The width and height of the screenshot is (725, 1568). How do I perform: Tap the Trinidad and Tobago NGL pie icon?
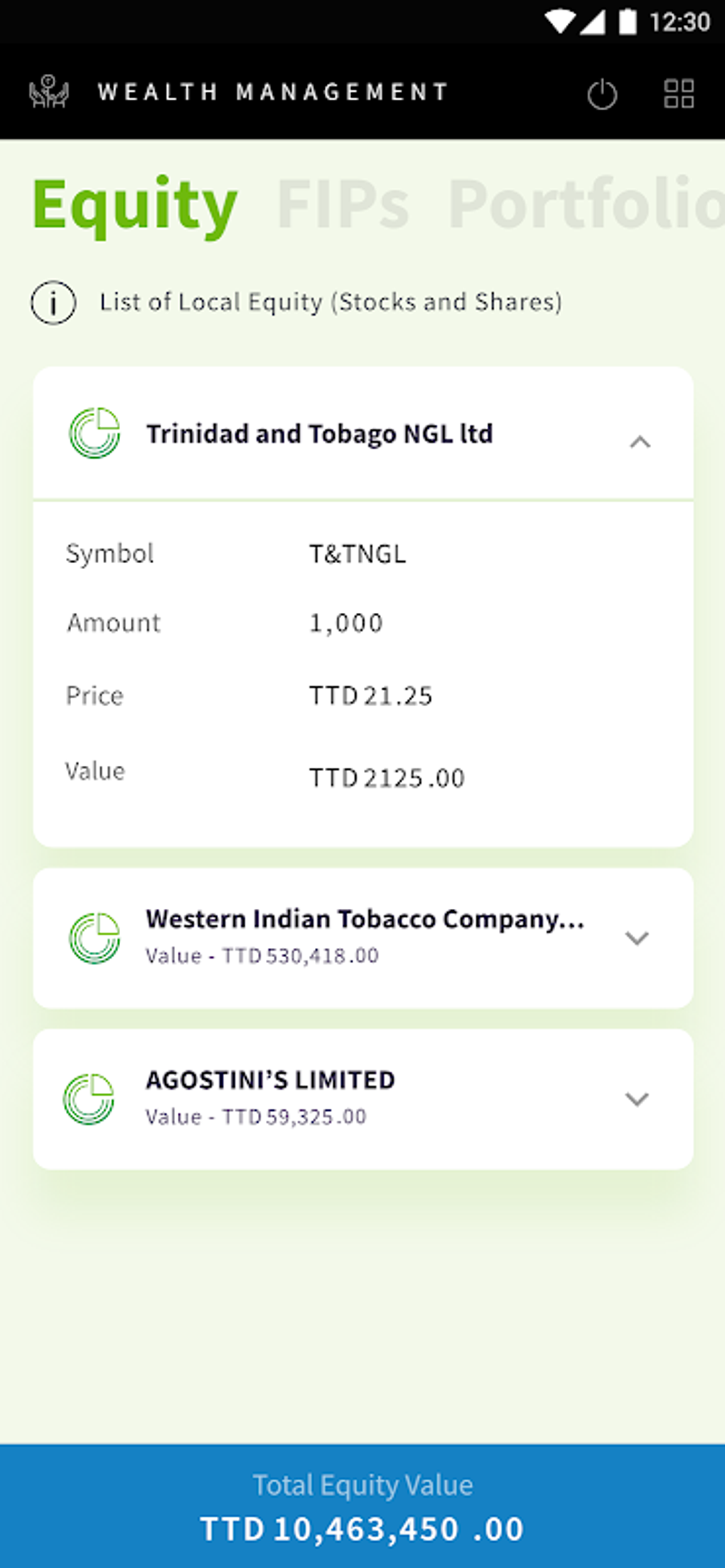click(x=95, y=433)
